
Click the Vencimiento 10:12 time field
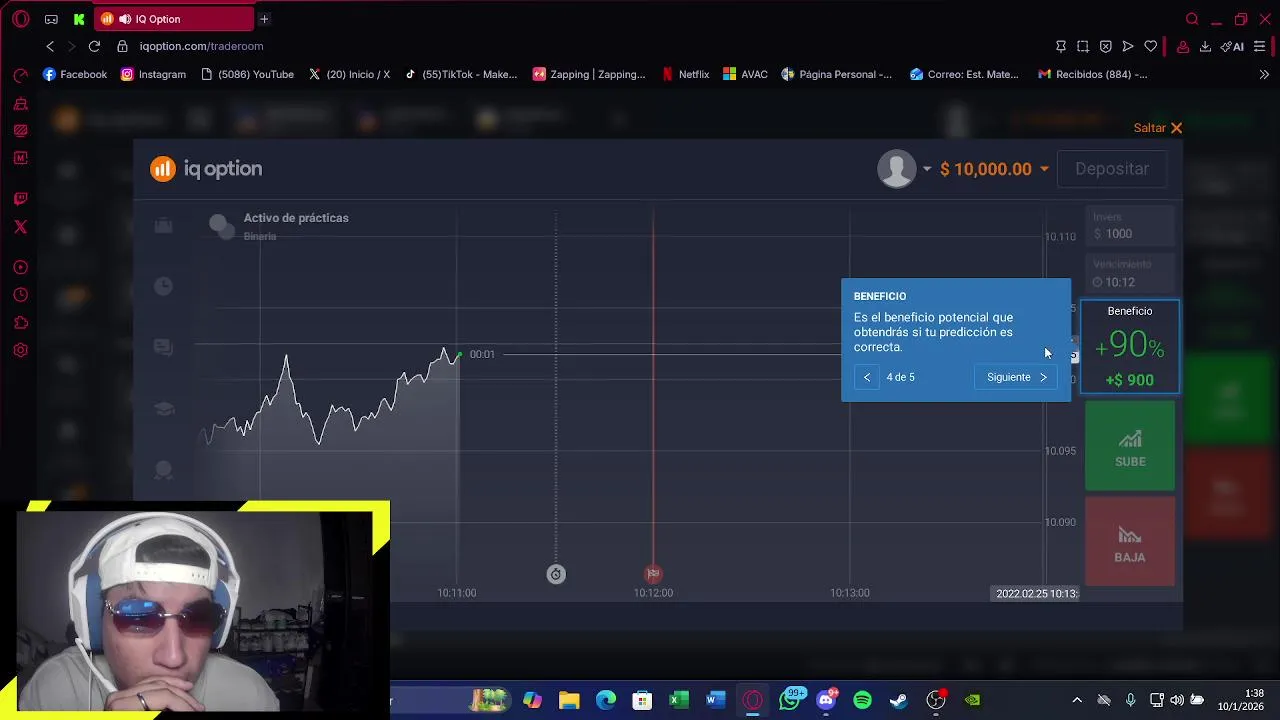coord(1130,274)
